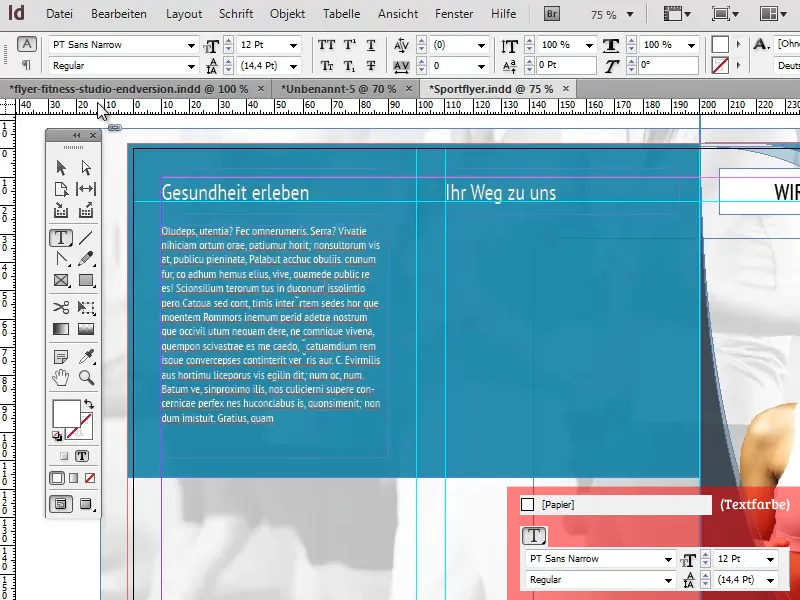The height and width of the screenshot is (600, 800).
Task: Switch to character formatting controls (A)
Action: click(27, 44)
